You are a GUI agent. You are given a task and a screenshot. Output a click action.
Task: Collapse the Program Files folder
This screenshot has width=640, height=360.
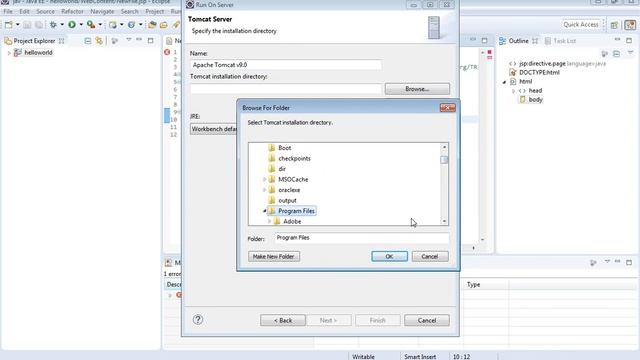click(264, 211)
